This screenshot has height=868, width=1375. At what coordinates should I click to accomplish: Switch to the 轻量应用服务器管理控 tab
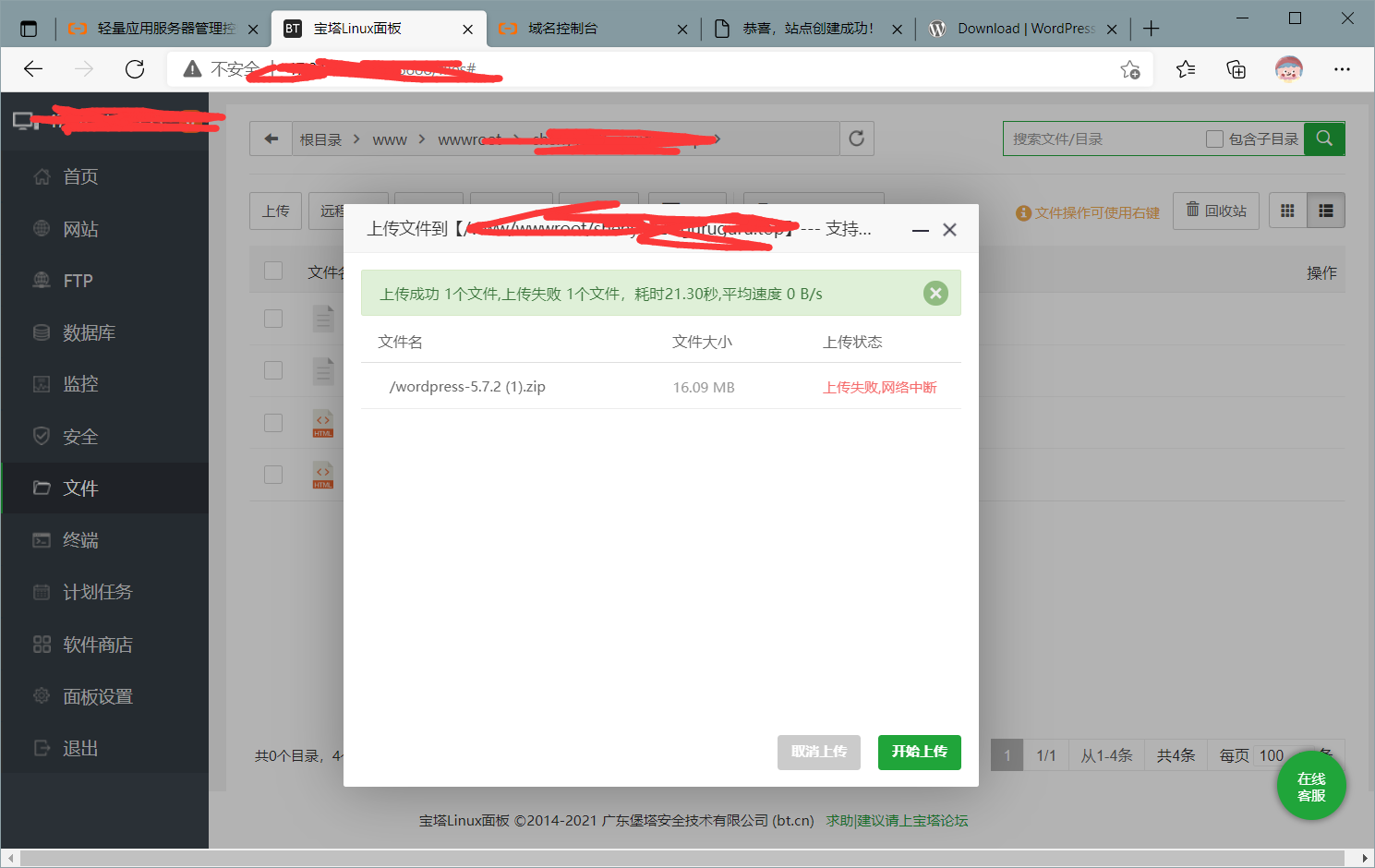[x=163, y=29]
